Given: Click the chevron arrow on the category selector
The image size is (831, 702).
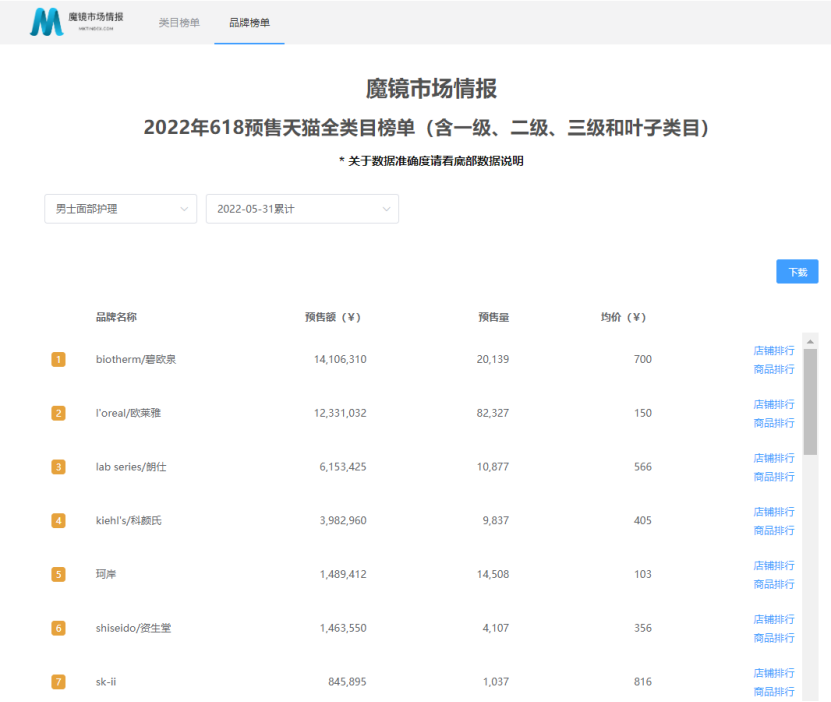Looking at the screenshot, I should pyautogui.click(x=186, y=209).
